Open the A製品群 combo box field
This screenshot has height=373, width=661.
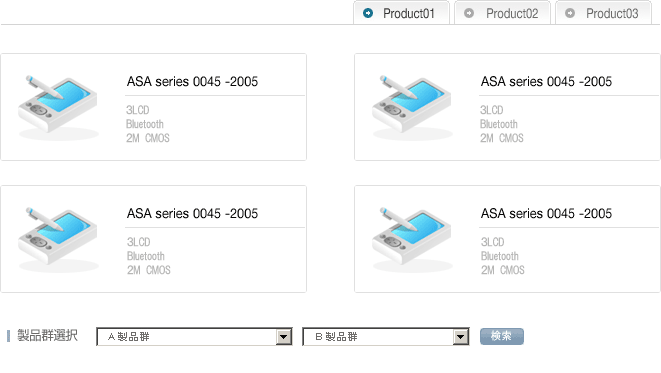194,337
